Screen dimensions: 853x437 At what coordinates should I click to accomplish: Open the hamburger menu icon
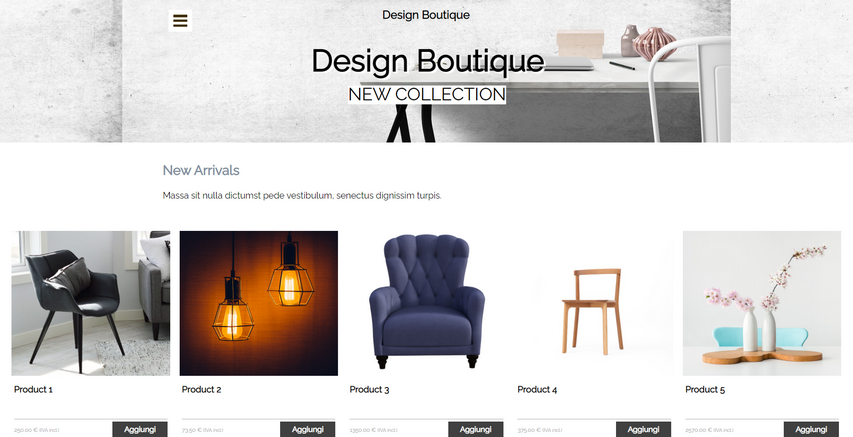click(180, 21)
